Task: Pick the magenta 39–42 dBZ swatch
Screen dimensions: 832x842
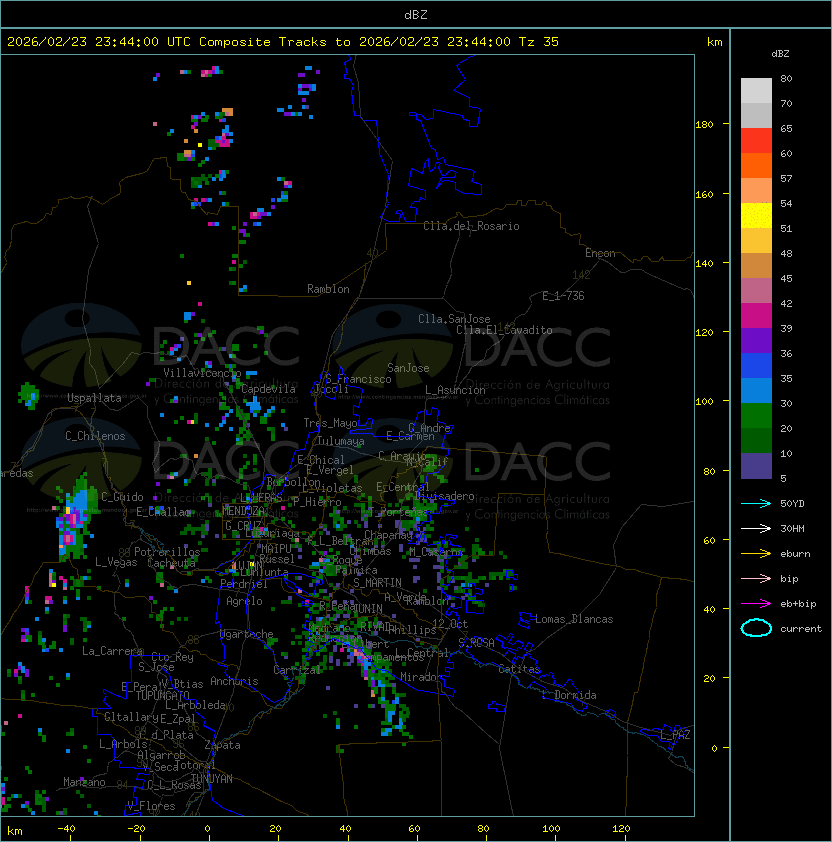Action: point(756,316)
